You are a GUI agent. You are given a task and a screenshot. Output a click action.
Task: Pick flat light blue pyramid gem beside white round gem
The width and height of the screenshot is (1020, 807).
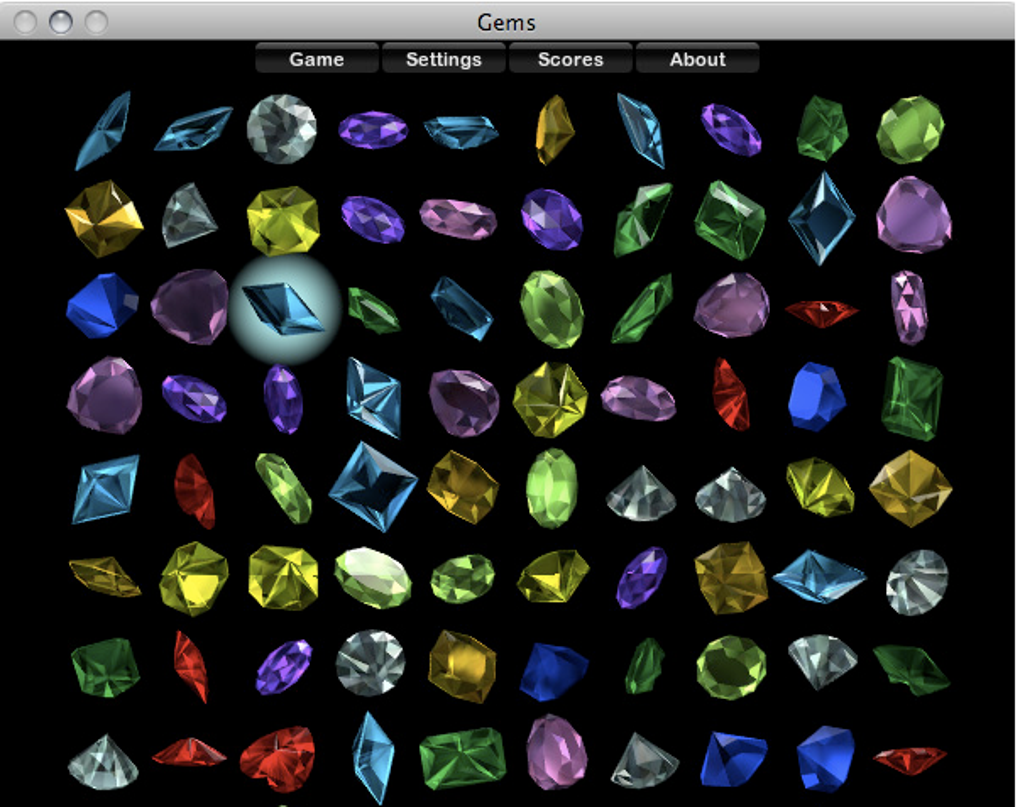pos(819,576)
